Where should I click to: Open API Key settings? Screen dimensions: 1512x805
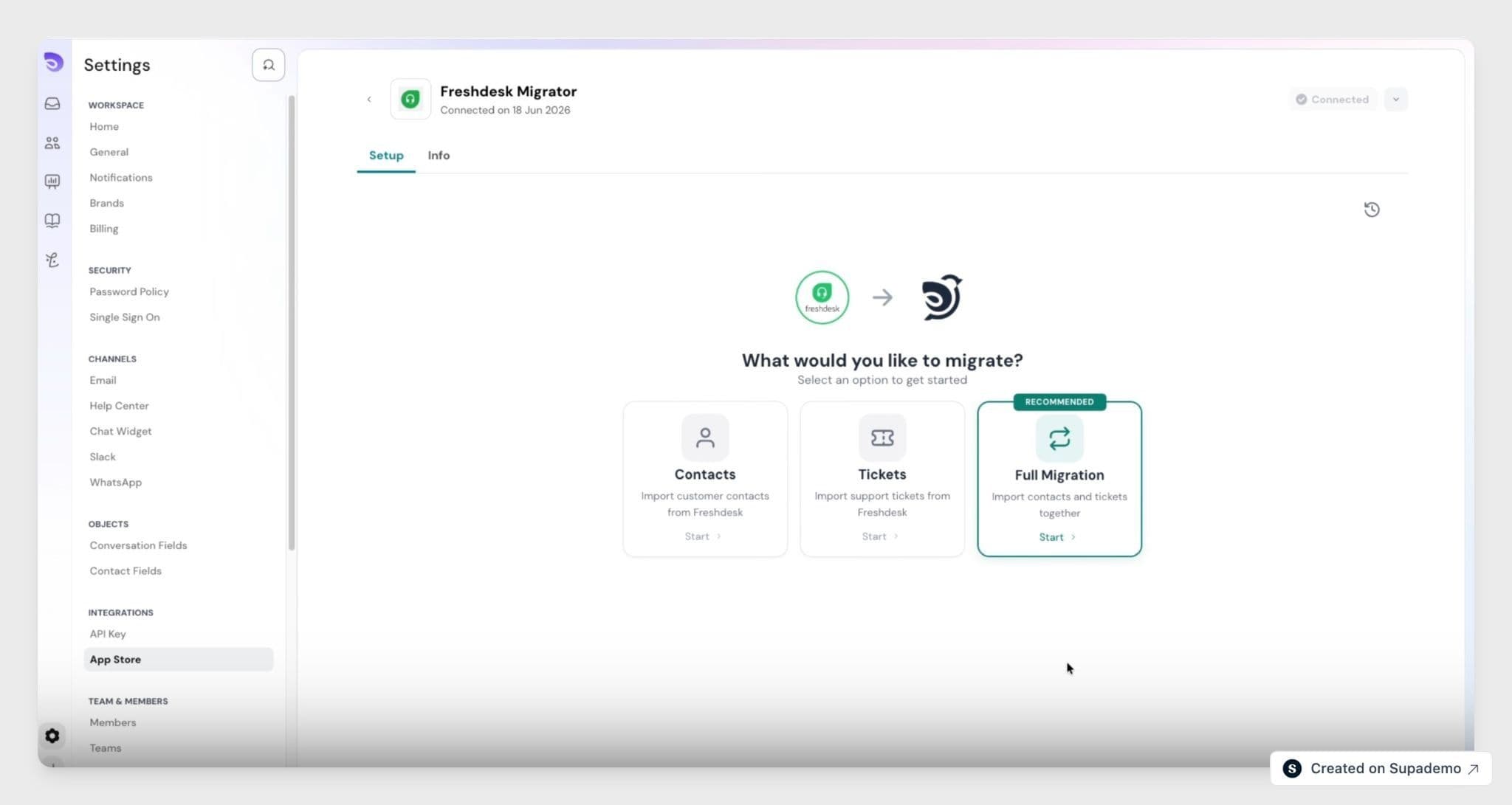(x=108, y=634)
